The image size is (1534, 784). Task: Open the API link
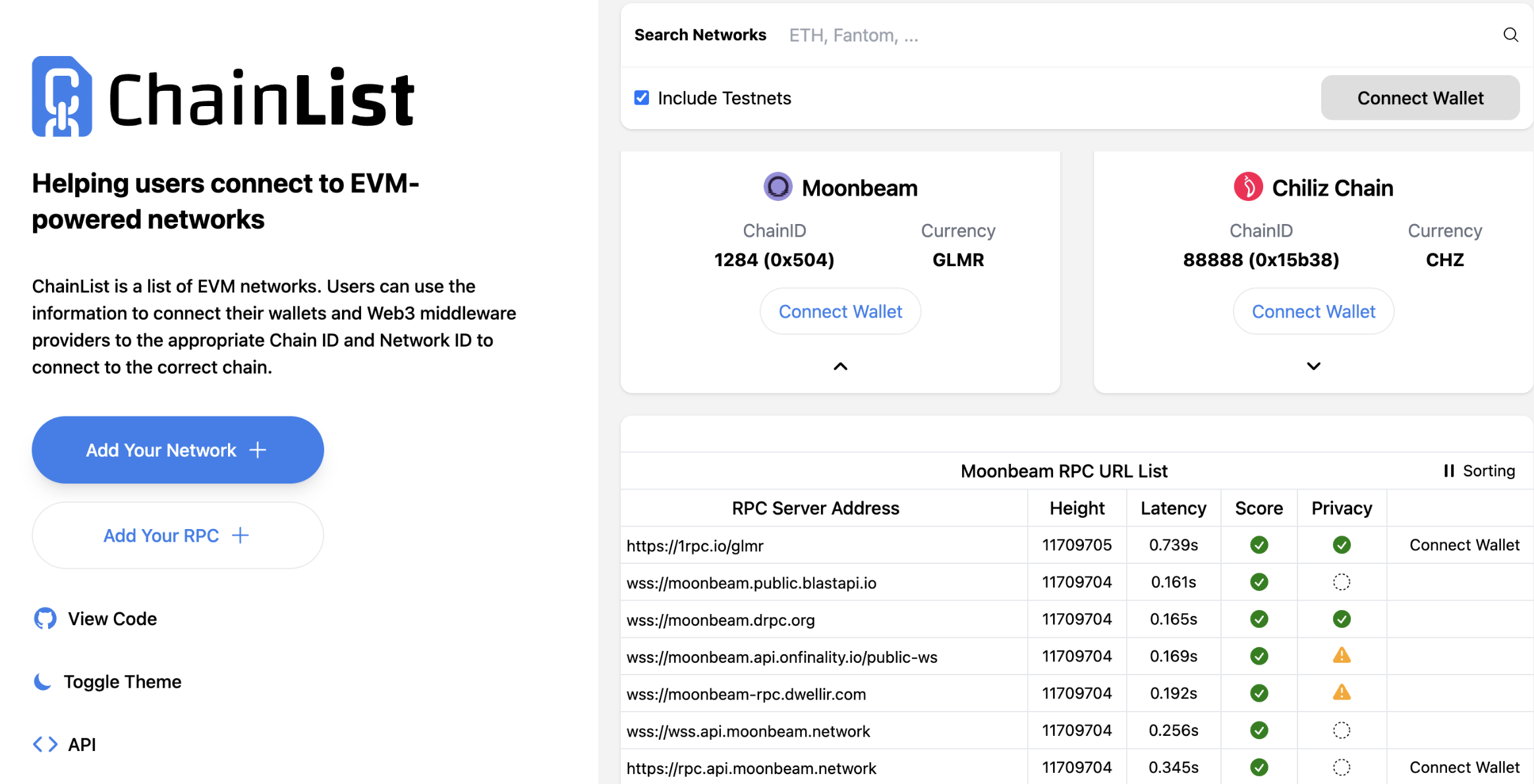[x=65, y=744]
